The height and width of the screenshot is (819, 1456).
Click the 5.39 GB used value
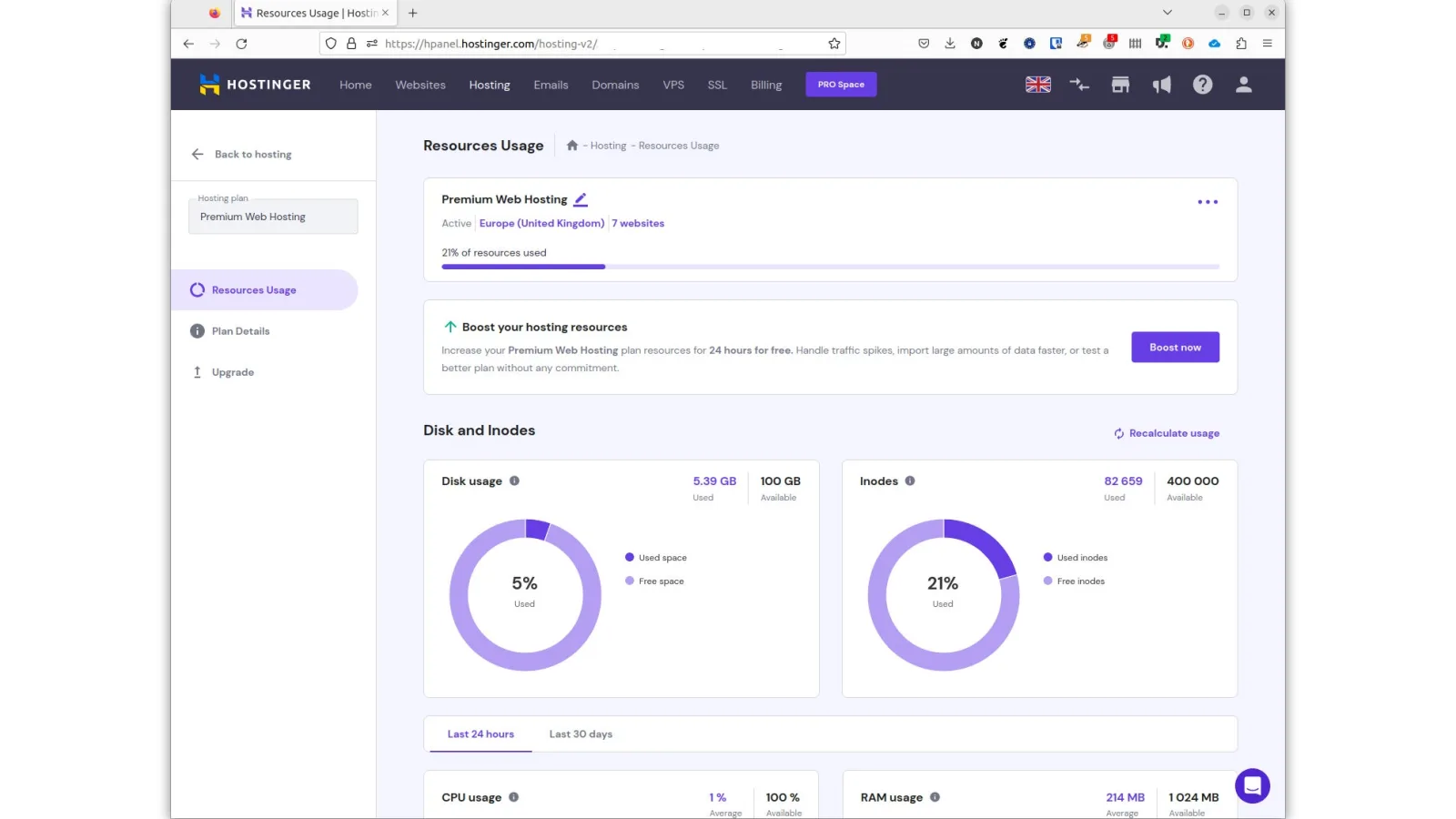(714, 480)
